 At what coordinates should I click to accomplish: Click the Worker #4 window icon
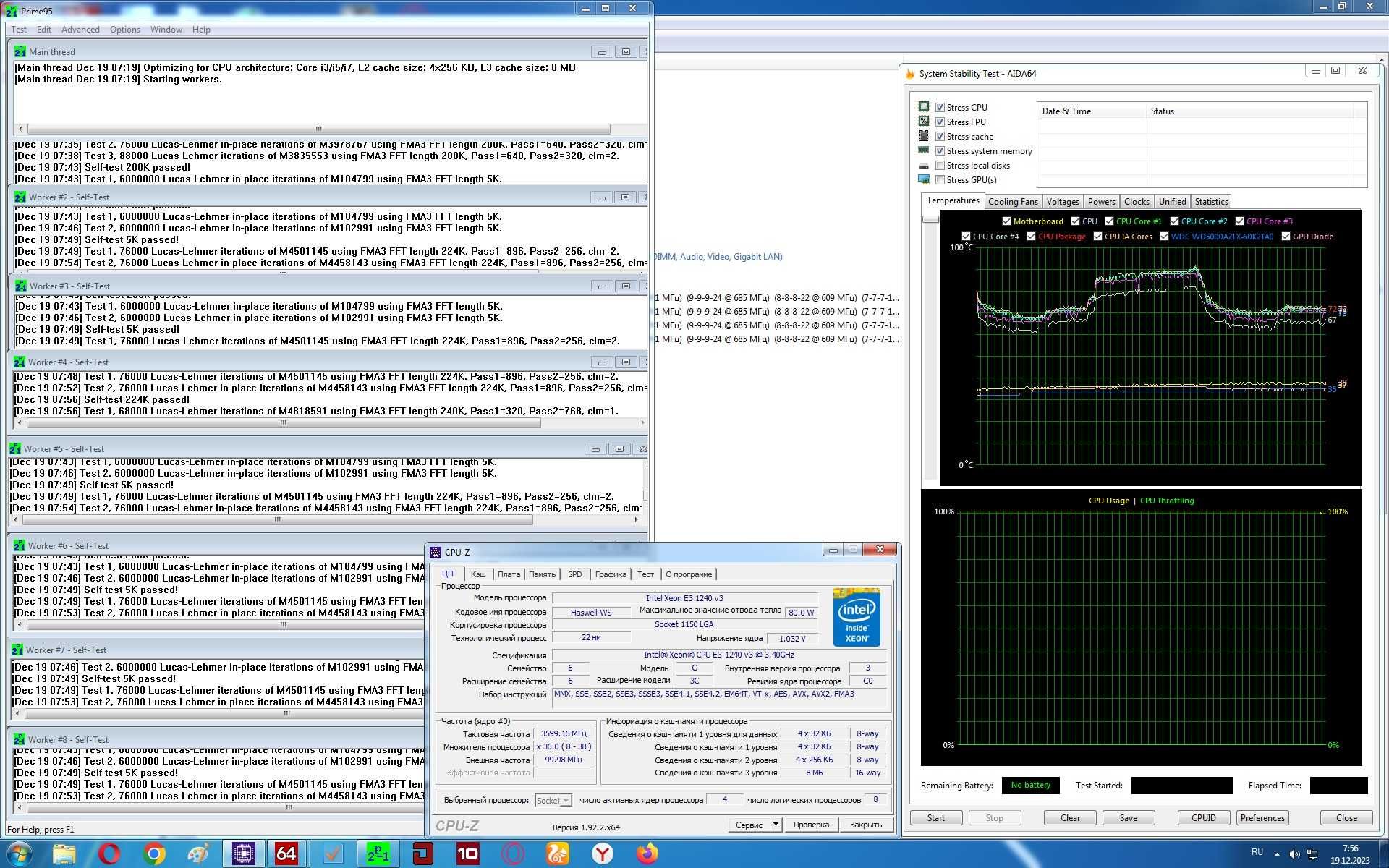(20, 362)
